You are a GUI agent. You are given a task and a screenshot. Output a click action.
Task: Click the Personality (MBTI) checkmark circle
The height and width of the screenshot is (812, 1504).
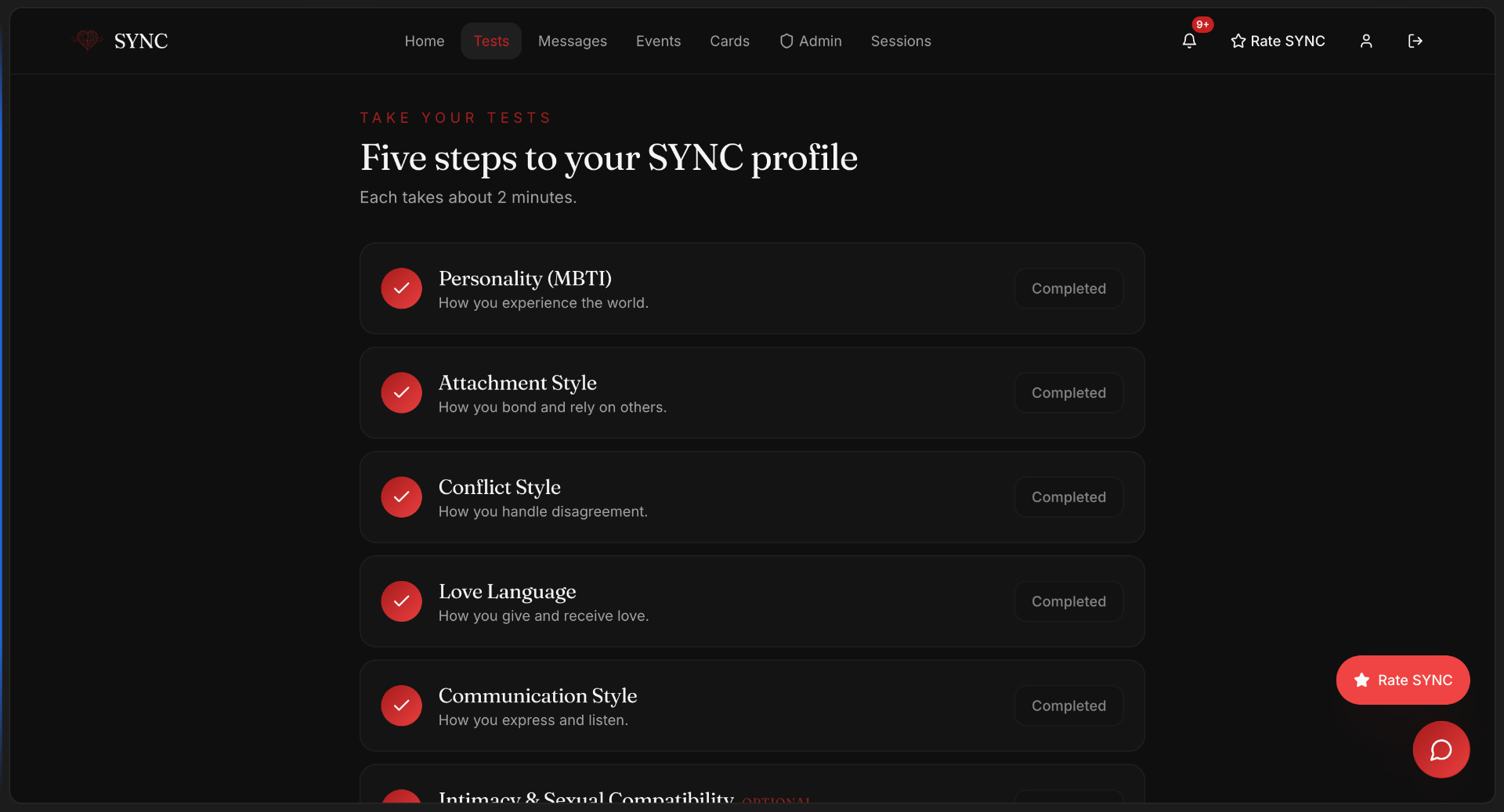tap(402, 288)
